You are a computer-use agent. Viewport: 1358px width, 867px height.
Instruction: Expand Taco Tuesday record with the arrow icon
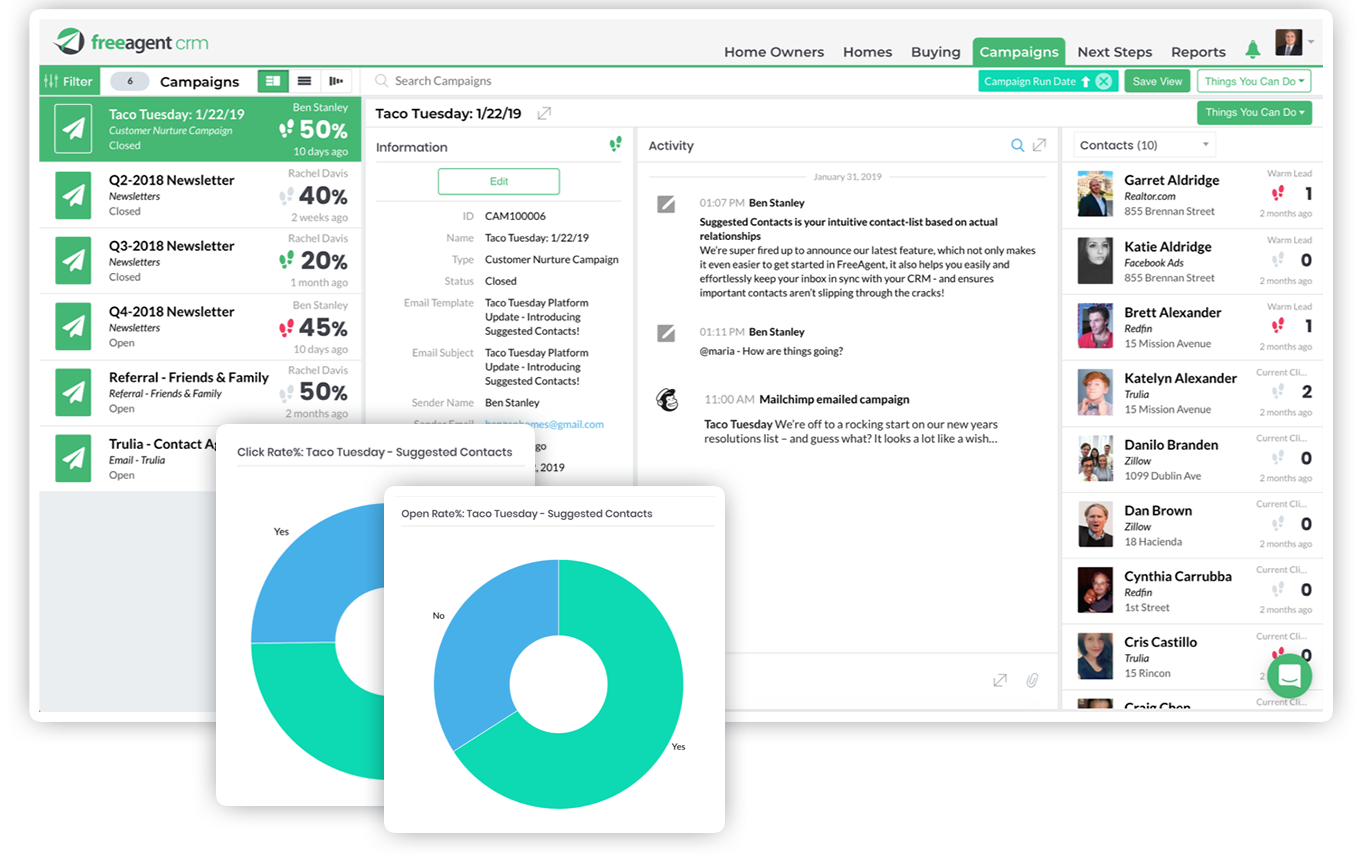[544, 114]
